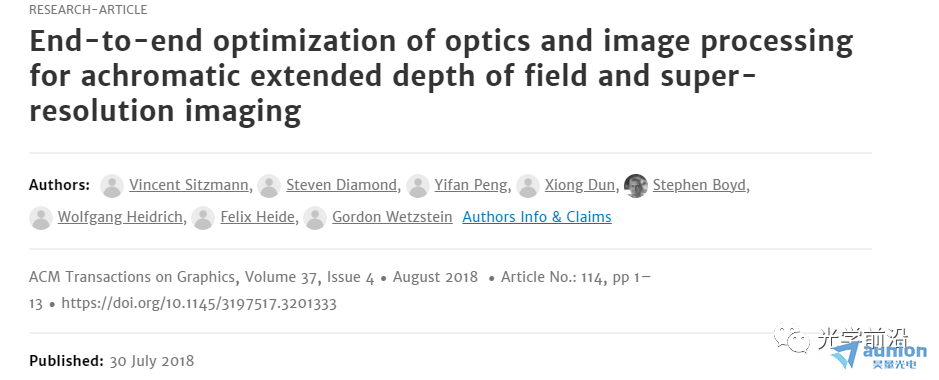939x380 pixels.
Task: Click Yifan Peng's avatar icon
Action: (x=417, y=186)
